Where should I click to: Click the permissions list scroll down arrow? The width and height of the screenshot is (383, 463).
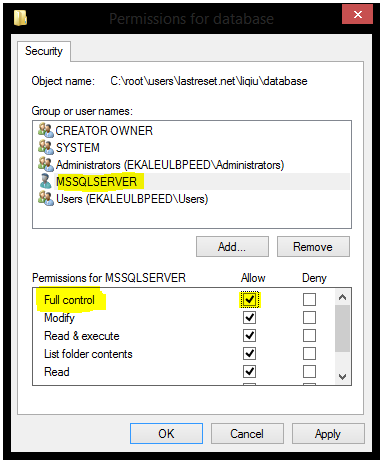[x=342, y=377]
